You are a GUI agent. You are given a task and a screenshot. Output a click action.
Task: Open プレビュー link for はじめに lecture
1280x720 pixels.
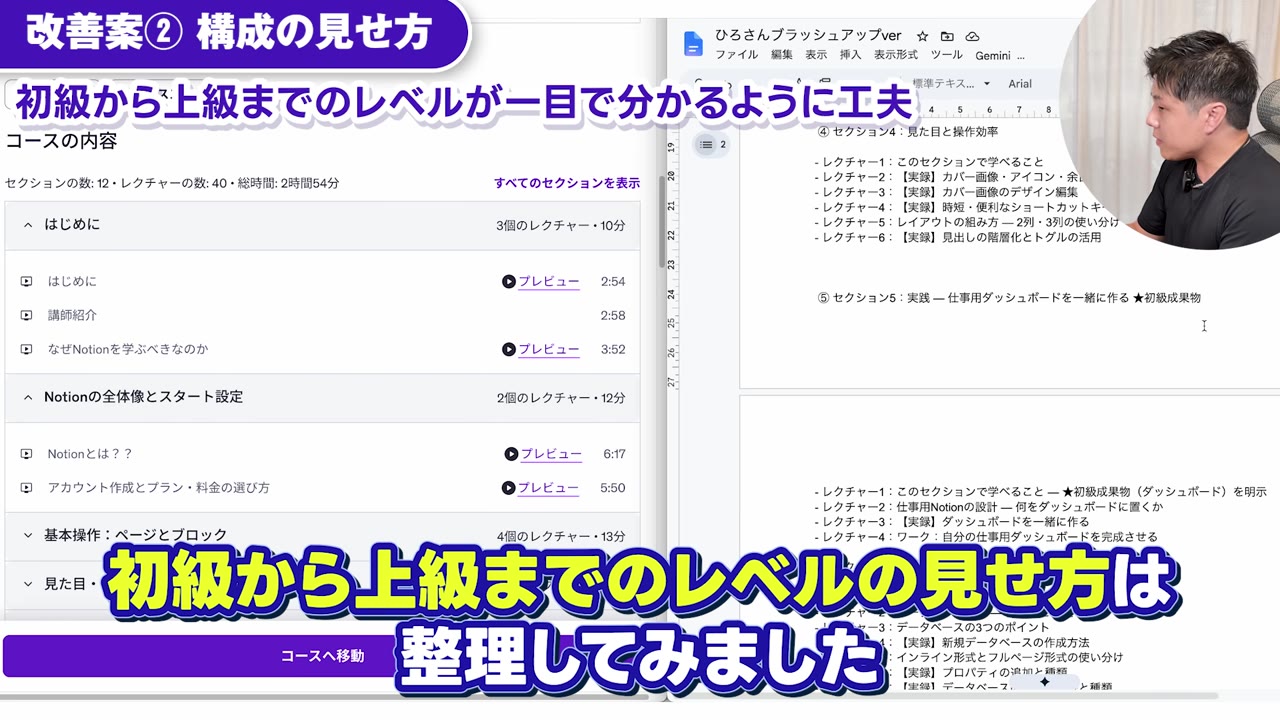tap(549, 282)
